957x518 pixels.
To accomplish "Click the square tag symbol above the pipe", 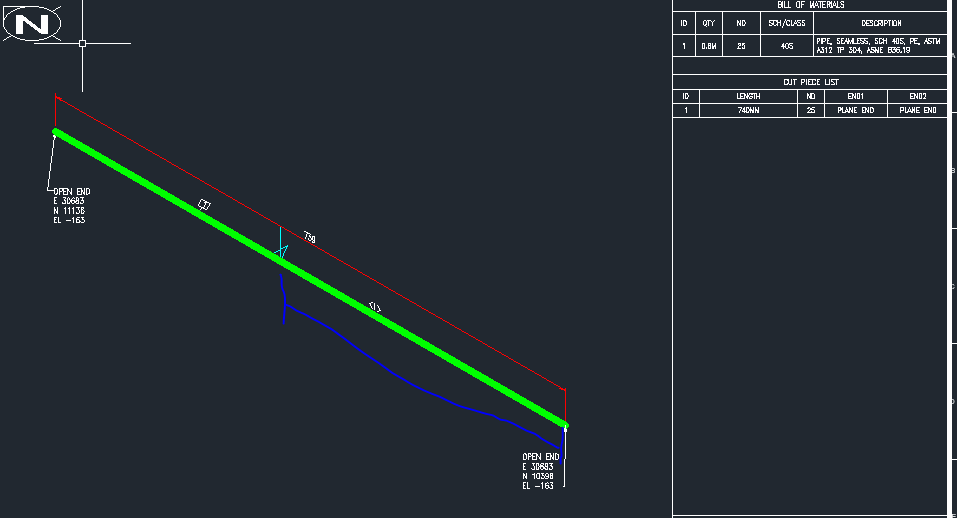I will (x=204, y=205).
